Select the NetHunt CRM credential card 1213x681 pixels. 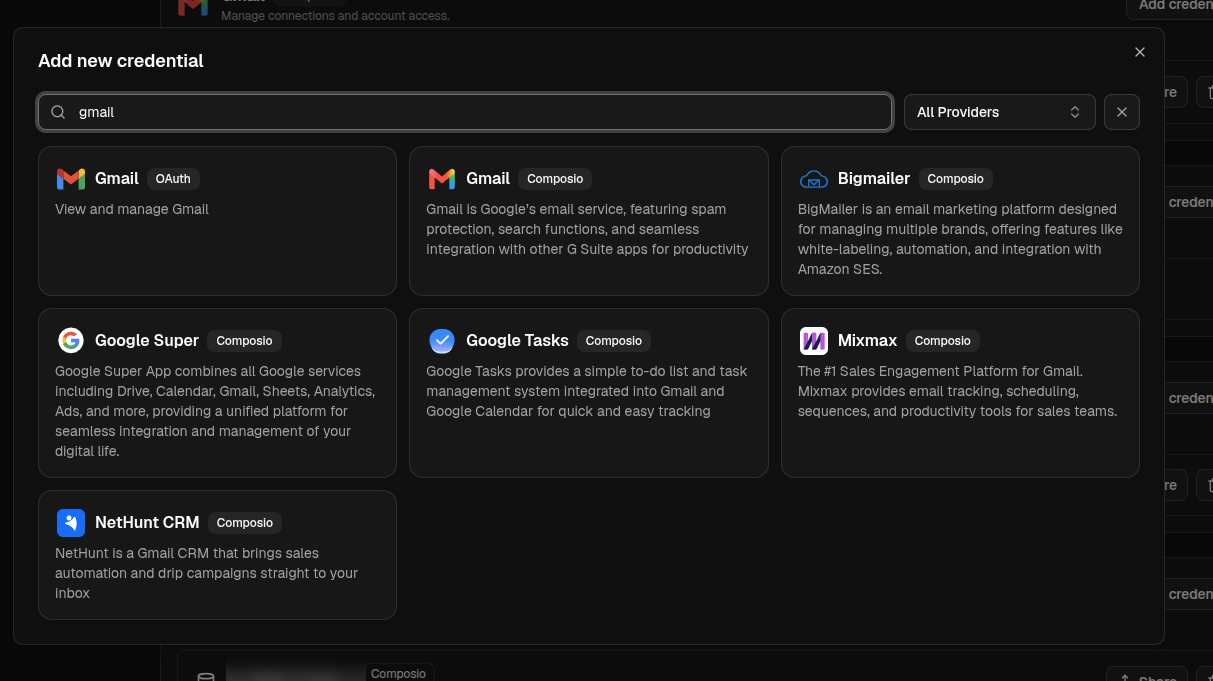click(217, 555)
